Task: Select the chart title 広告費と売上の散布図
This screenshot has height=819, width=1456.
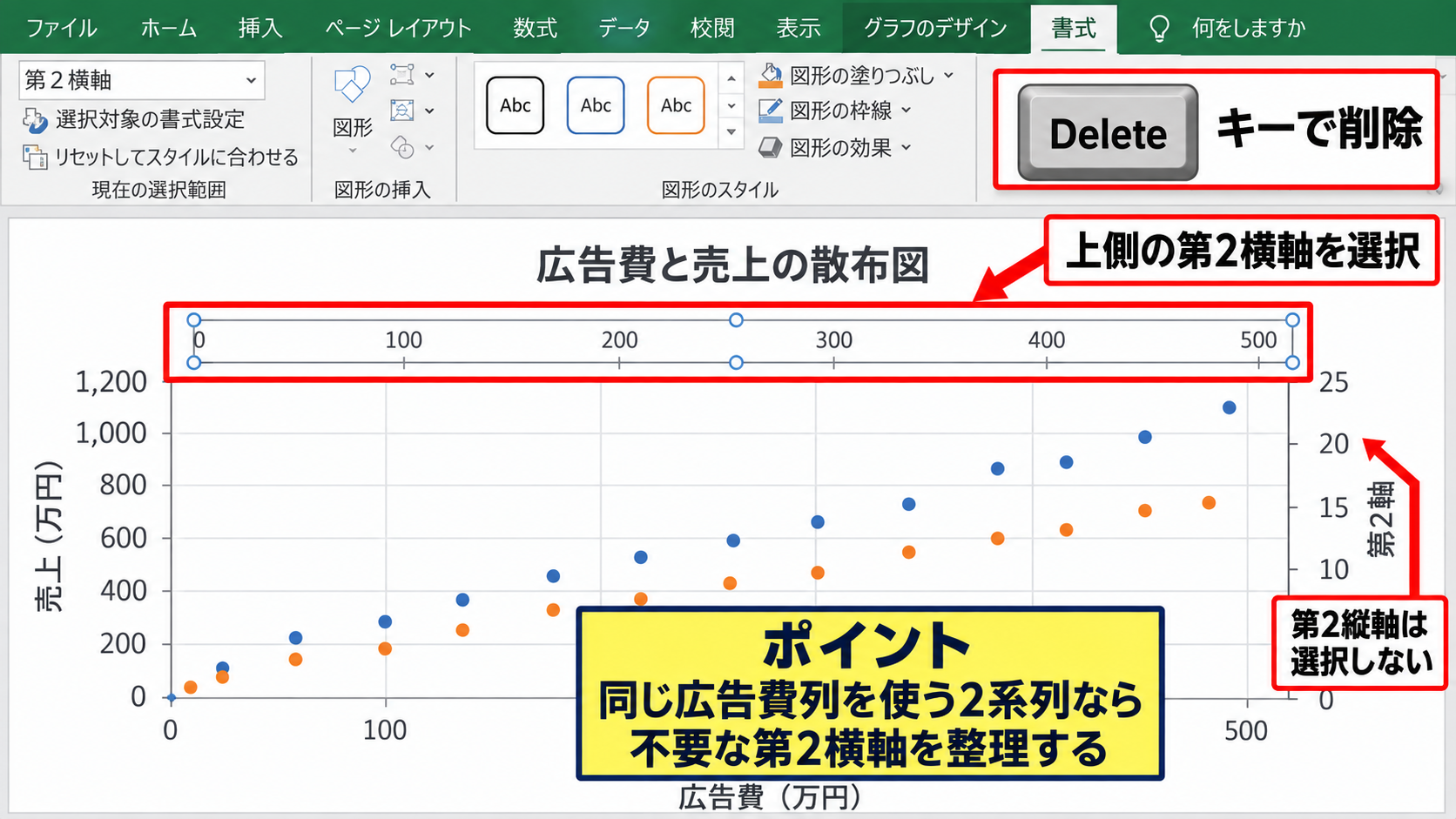Action: (732, 265)
